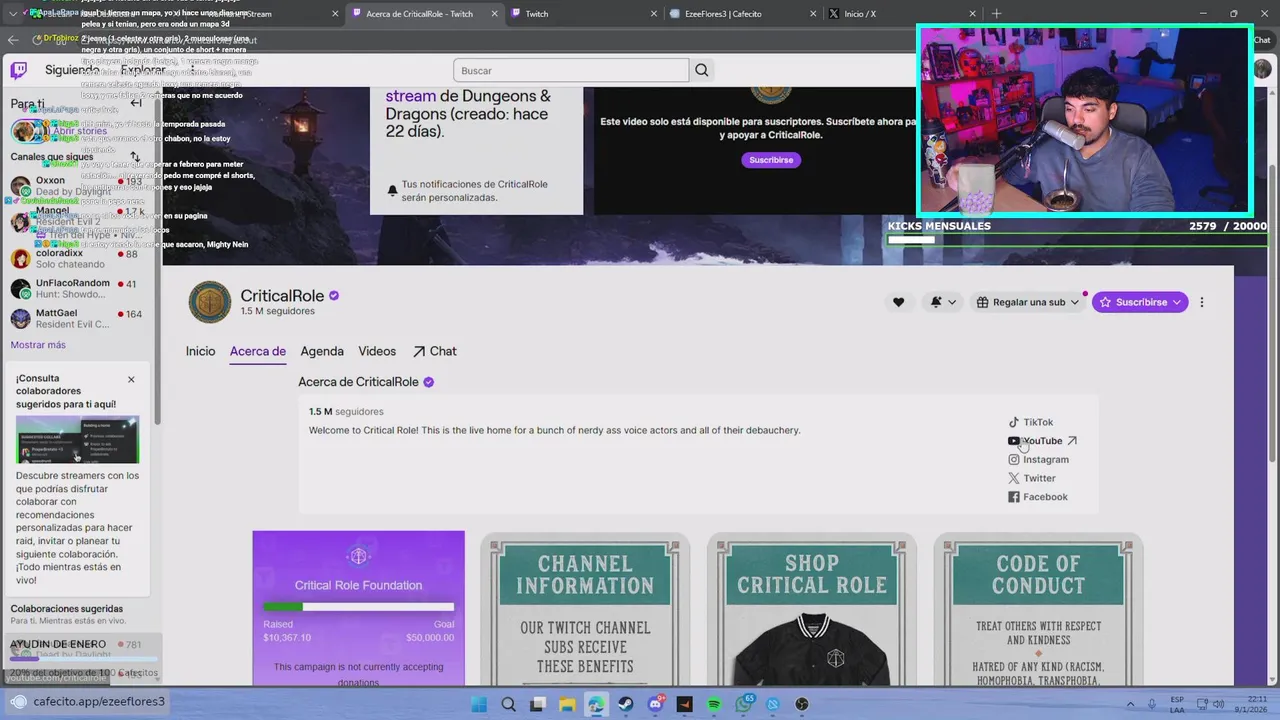
Task: Open the Facebook social link
Action: pos(1037,497)
